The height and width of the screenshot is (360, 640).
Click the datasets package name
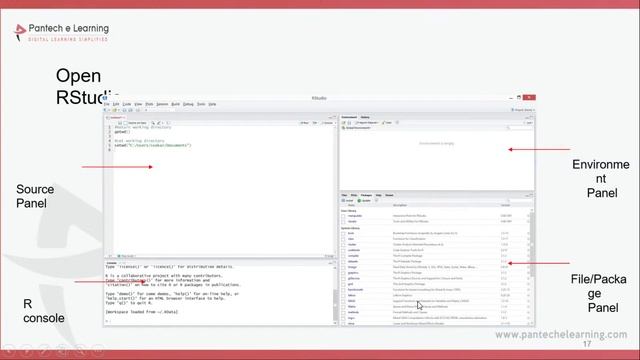pyautogui.click(x=353, y=261)
